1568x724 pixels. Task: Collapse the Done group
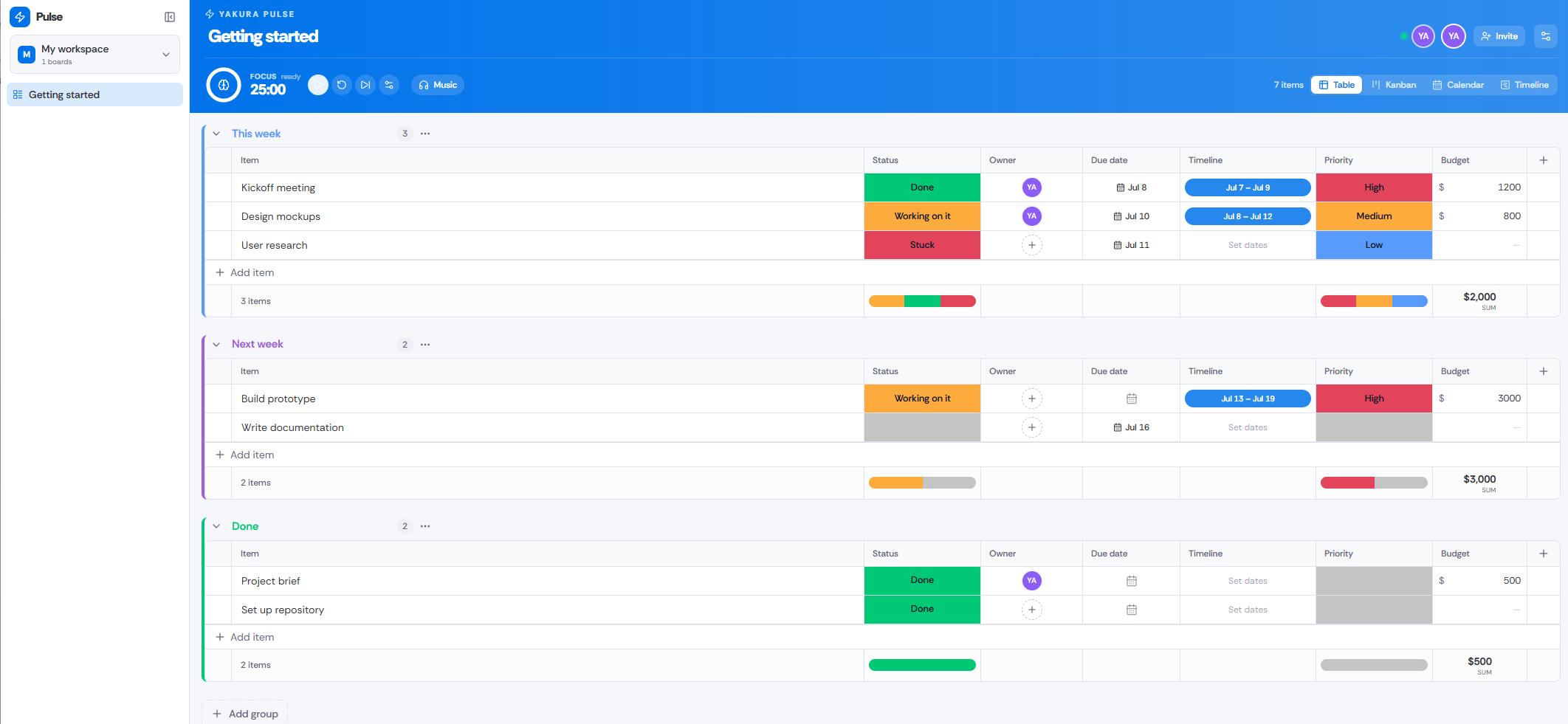(x=216, y=526)
